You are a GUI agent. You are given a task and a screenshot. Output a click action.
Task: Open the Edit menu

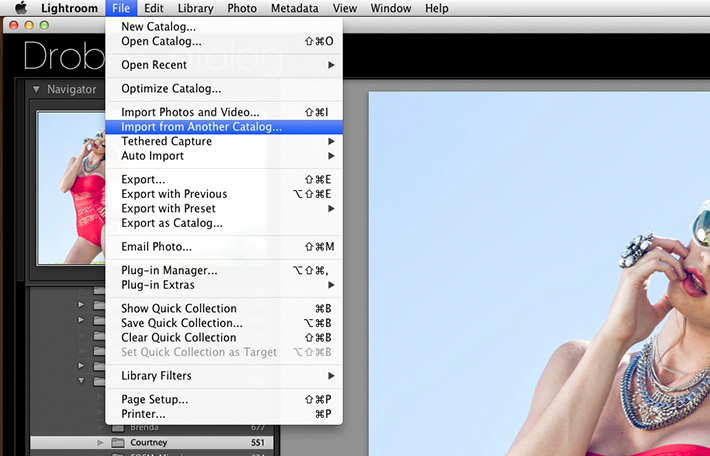(154, 8)
